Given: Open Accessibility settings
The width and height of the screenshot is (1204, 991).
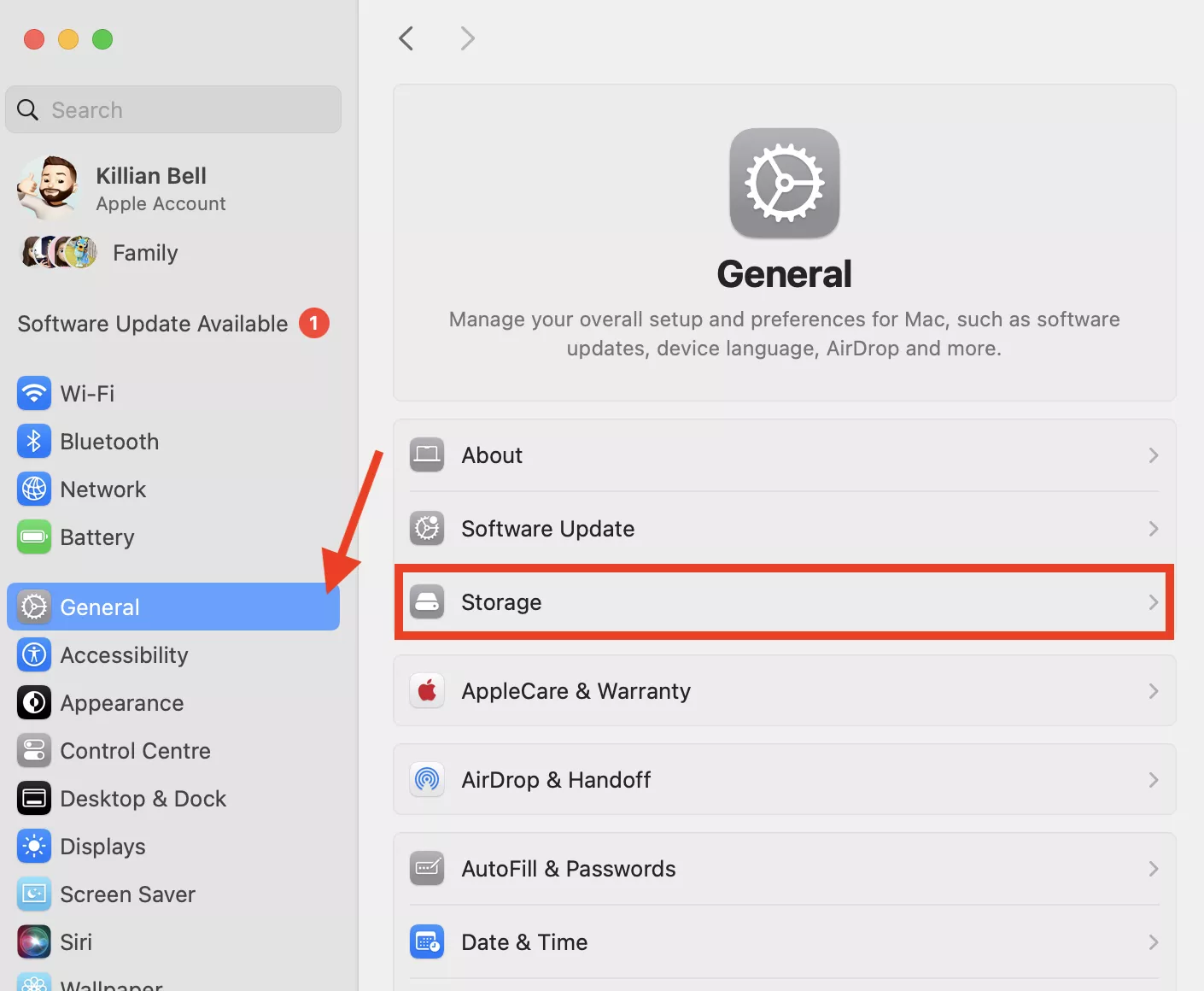Looking at the screenshot, I should pos(124,654).
